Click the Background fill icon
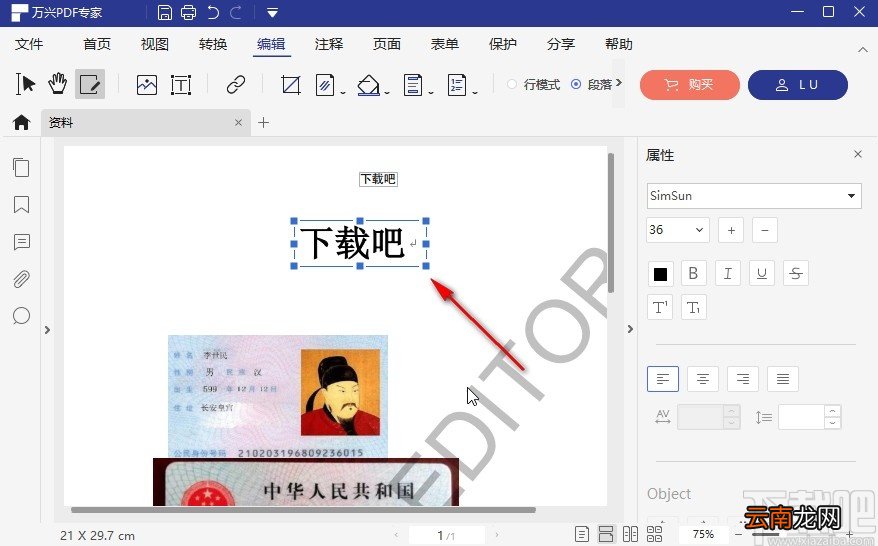The height and width of the screenshot is (546, 878). point(368,85)
